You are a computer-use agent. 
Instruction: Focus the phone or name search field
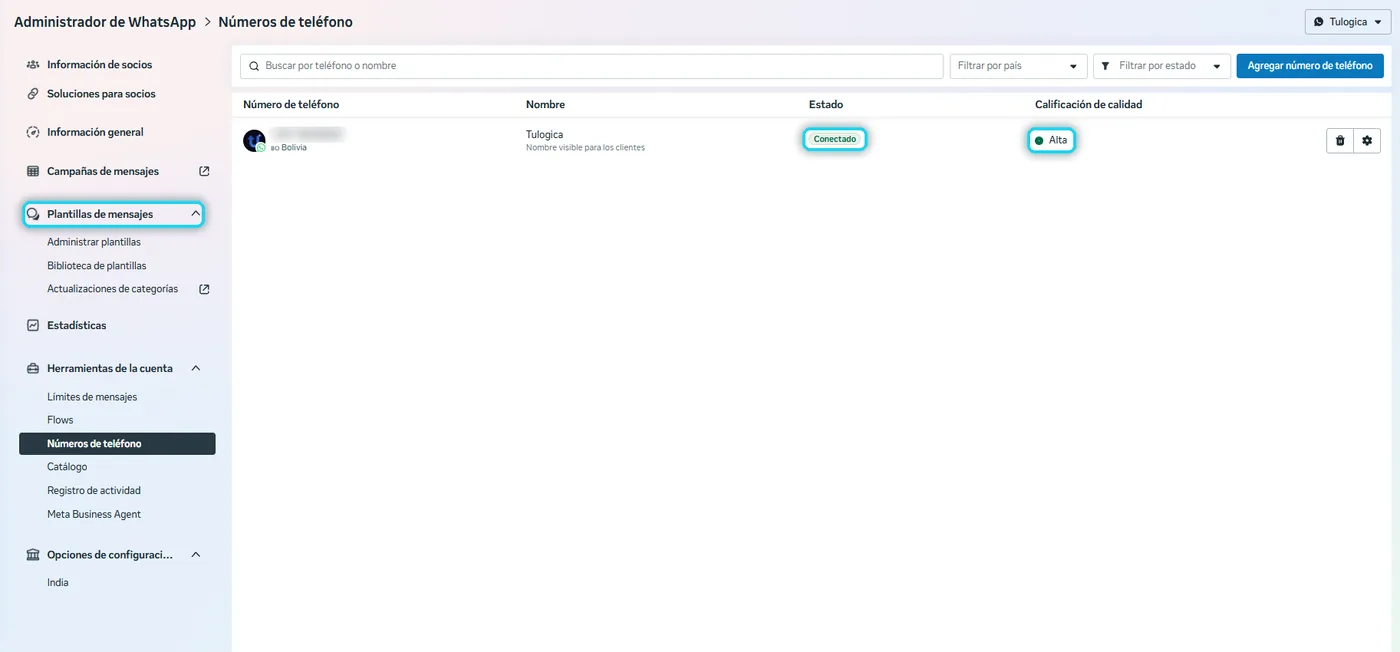pyautogui.click(x=592, y=66)
